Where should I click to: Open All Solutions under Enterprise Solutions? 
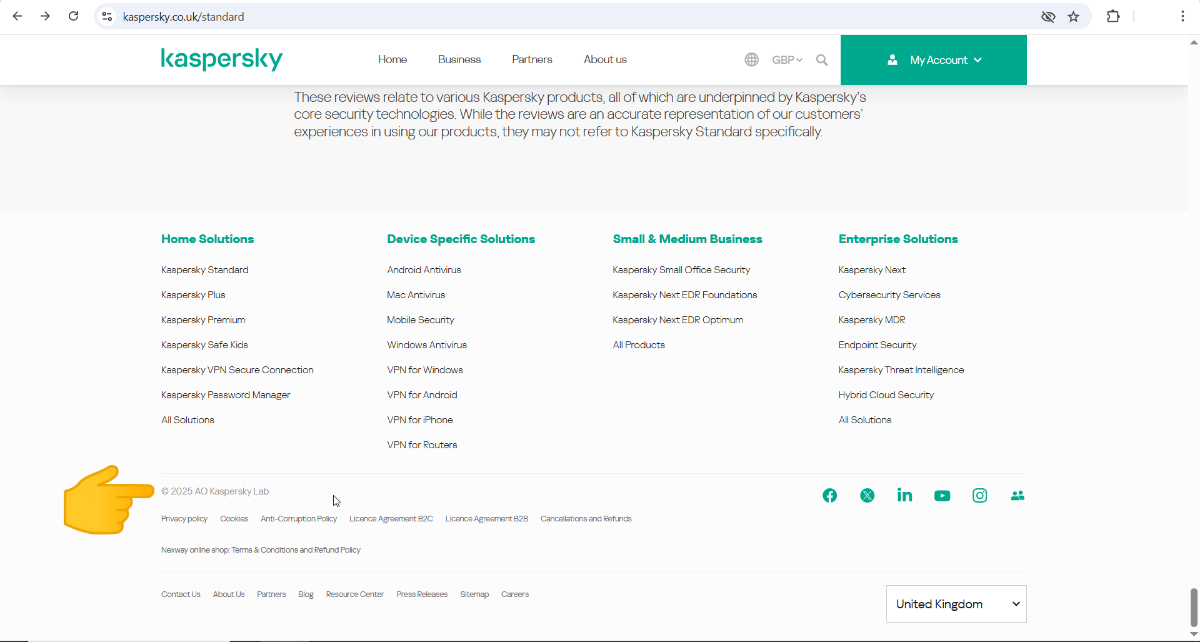pos(865,420)
